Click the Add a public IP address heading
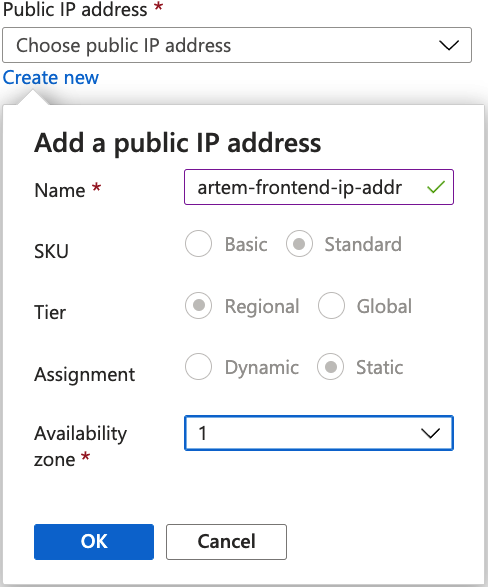This screenshot has width=488, height=587. pos(178,143)
